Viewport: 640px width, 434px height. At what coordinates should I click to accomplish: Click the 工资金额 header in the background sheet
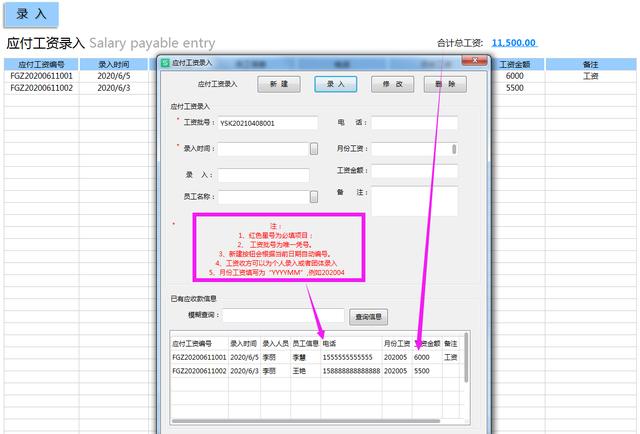(515, 64)
